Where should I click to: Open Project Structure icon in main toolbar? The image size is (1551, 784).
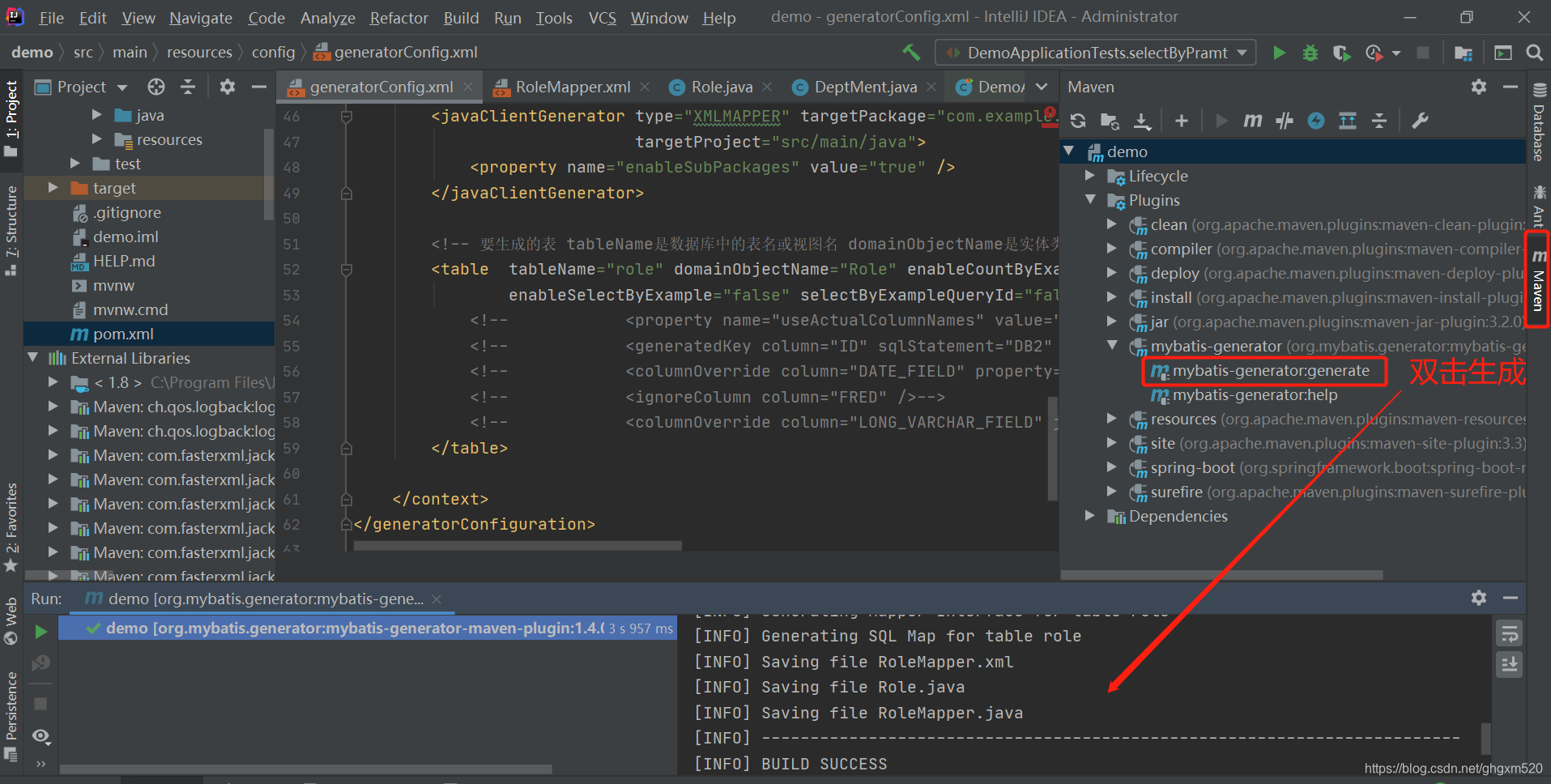point(1464,53)
